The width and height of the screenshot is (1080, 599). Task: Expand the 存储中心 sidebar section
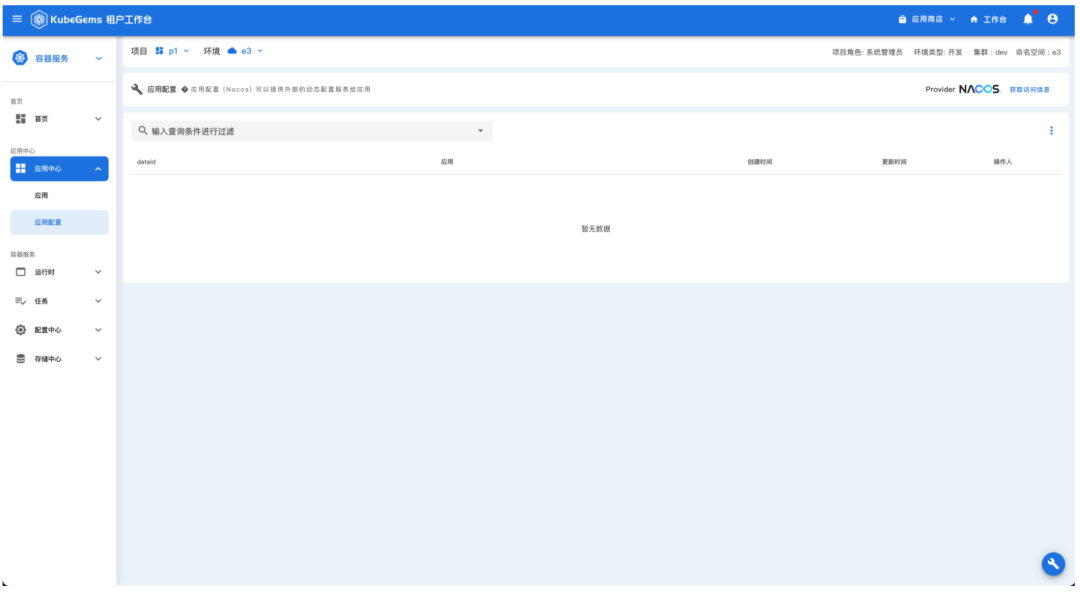(x=98, y=359)
